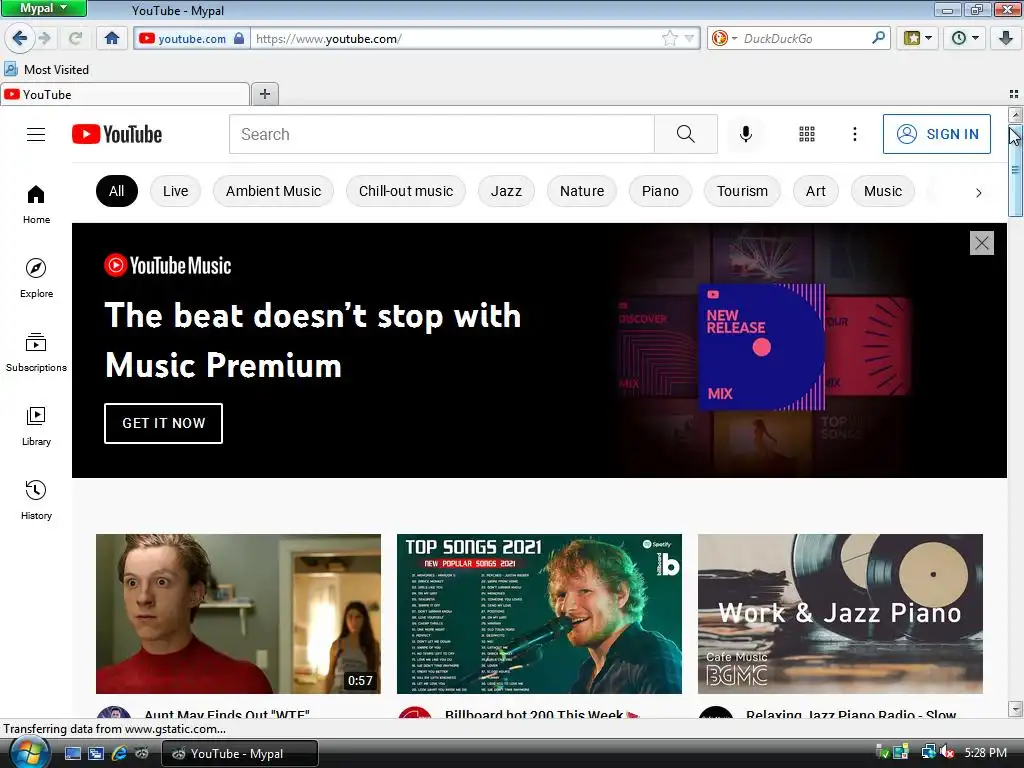Click the browser URL address field

(x=457, y=39)
